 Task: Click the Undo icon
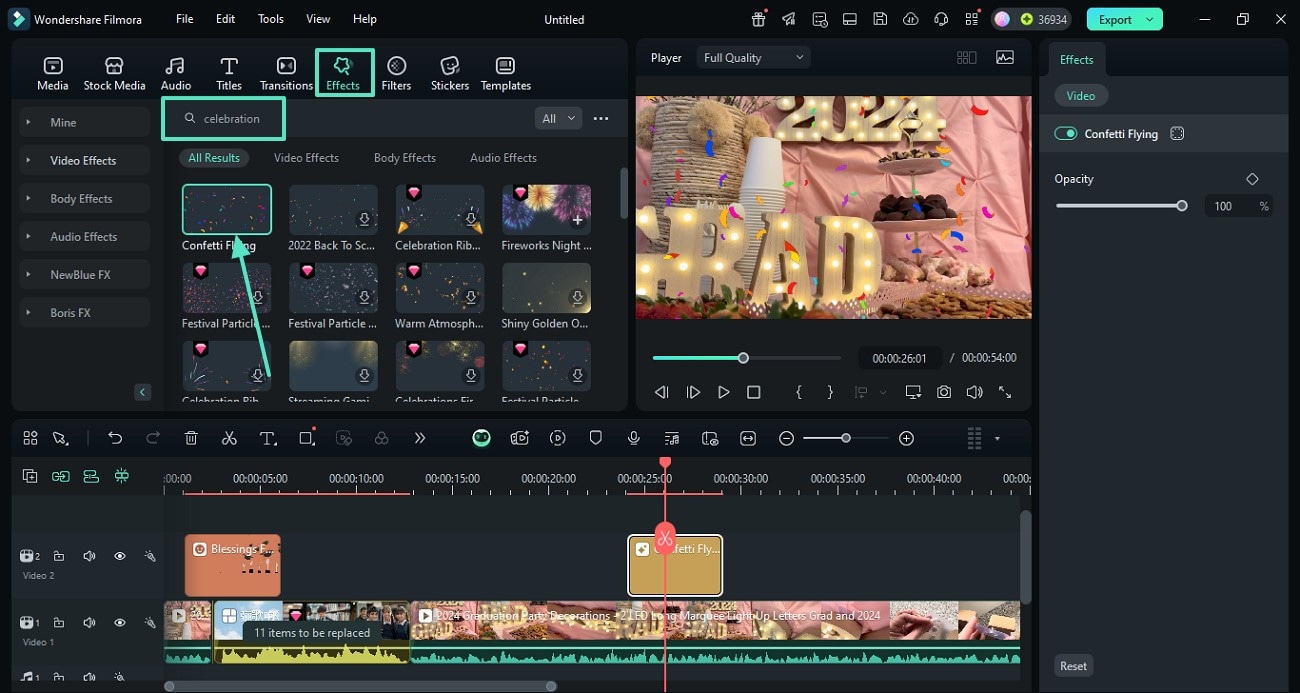[115, 438]
